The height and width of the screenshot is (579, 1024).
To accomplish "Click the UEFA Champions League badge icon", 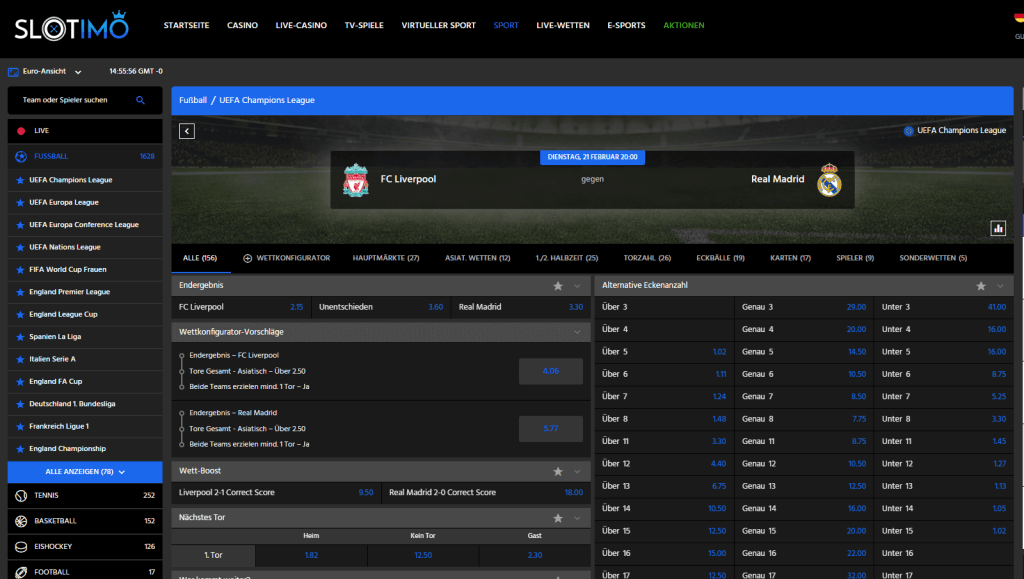I will coord(908,131).
